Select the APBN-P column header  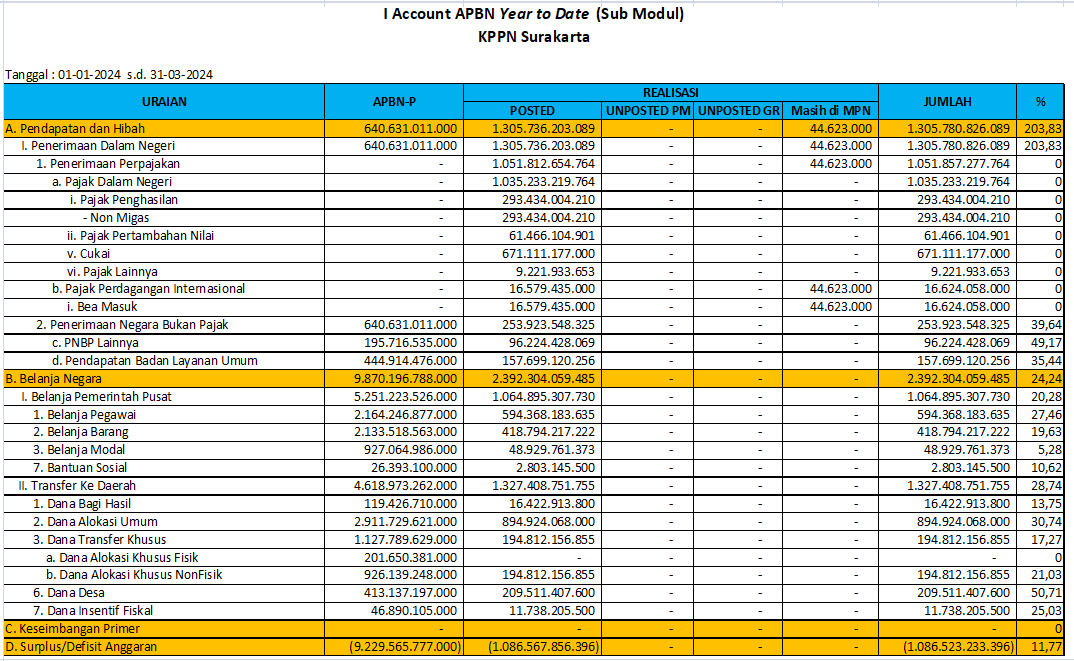tap(395, 101)
